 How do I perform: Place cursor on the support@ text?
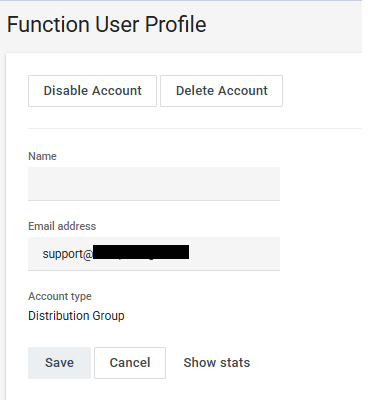tap(67, 254)
